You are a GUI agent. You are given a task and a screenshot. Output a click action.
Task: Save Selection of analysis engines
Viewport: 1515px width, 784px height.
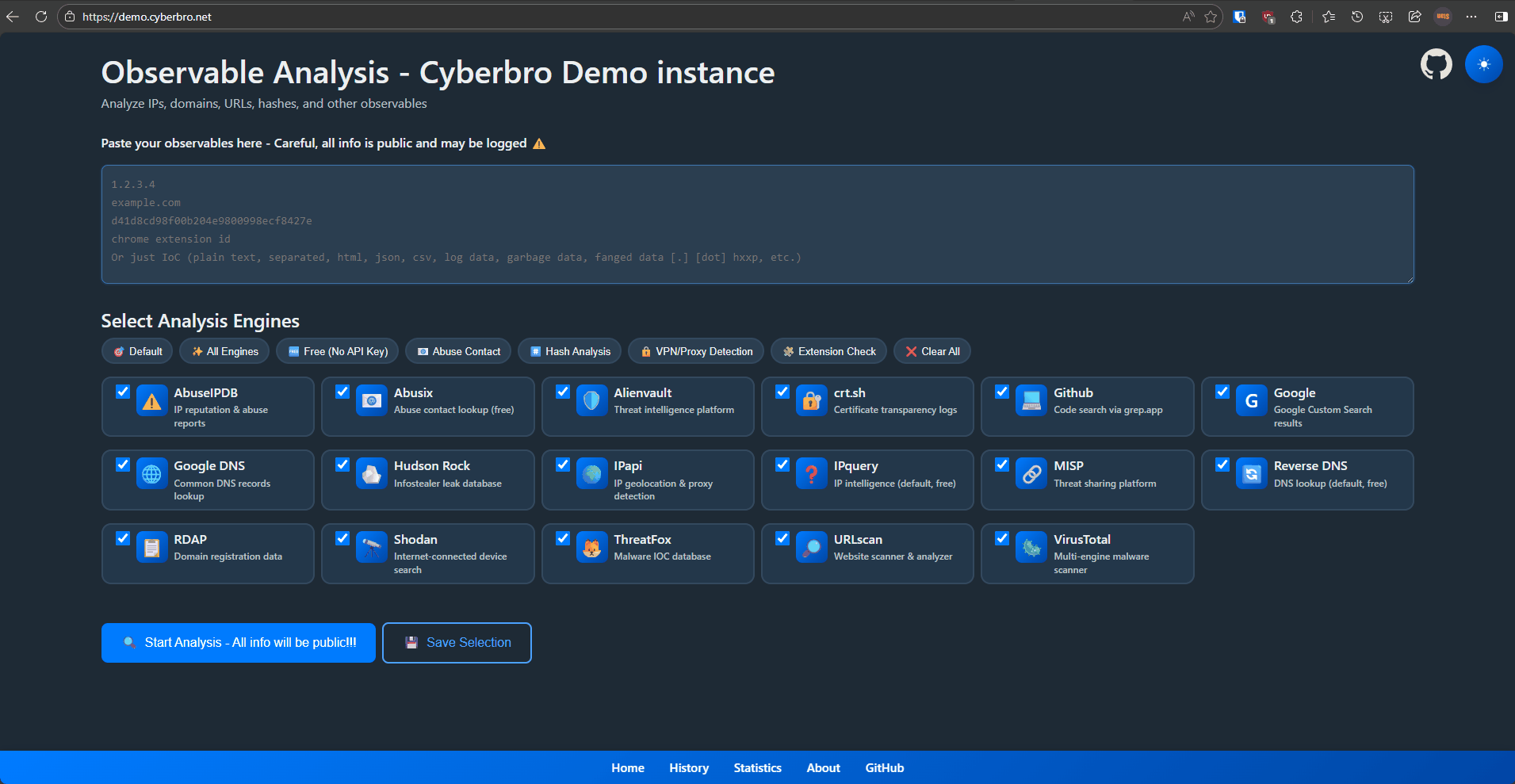pos(457,643)
